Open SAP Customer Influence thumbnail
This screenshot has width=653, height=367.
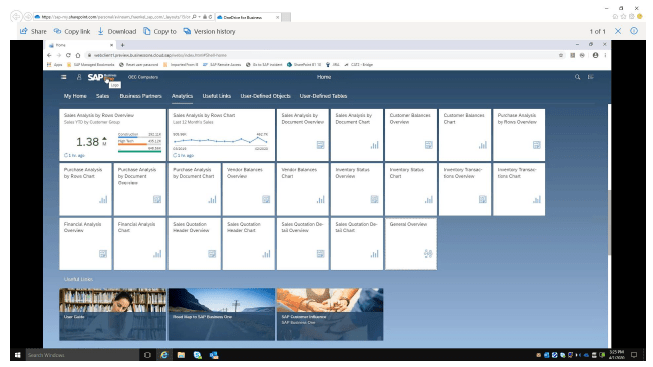click(330, 315)
